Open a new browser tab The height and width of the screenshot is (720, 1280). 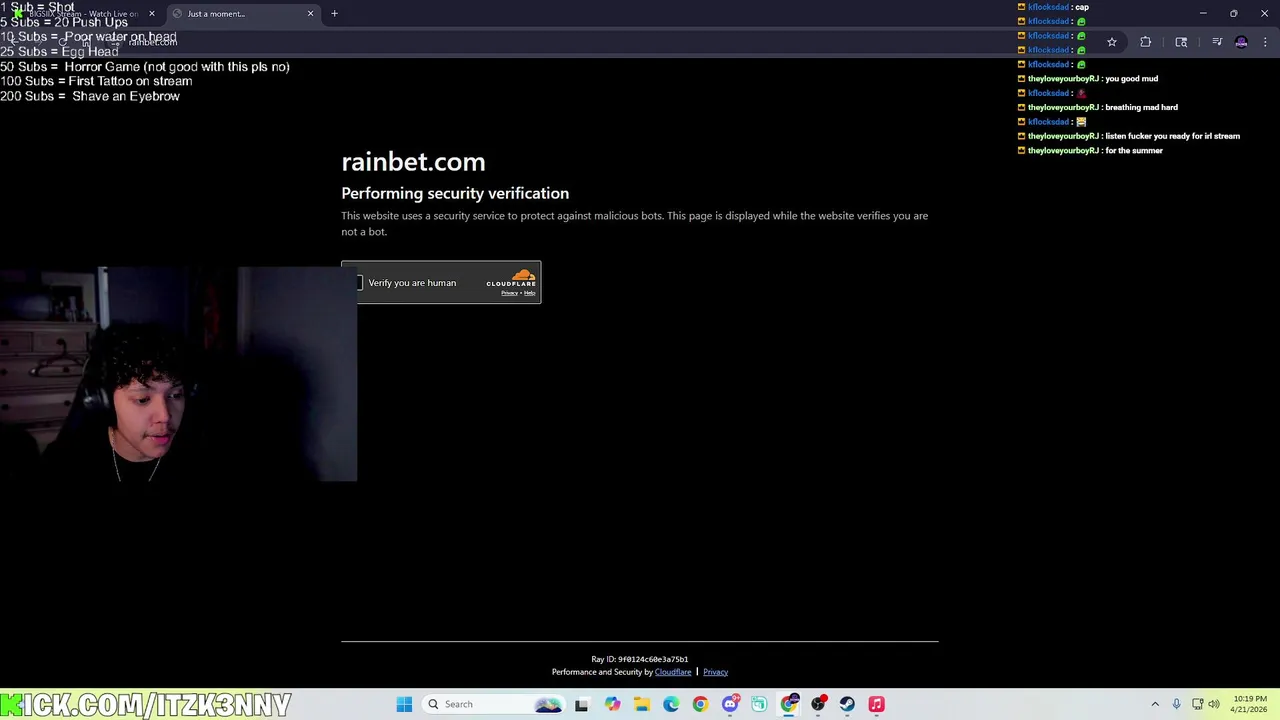pyautogui.click(x=334, y=14)
